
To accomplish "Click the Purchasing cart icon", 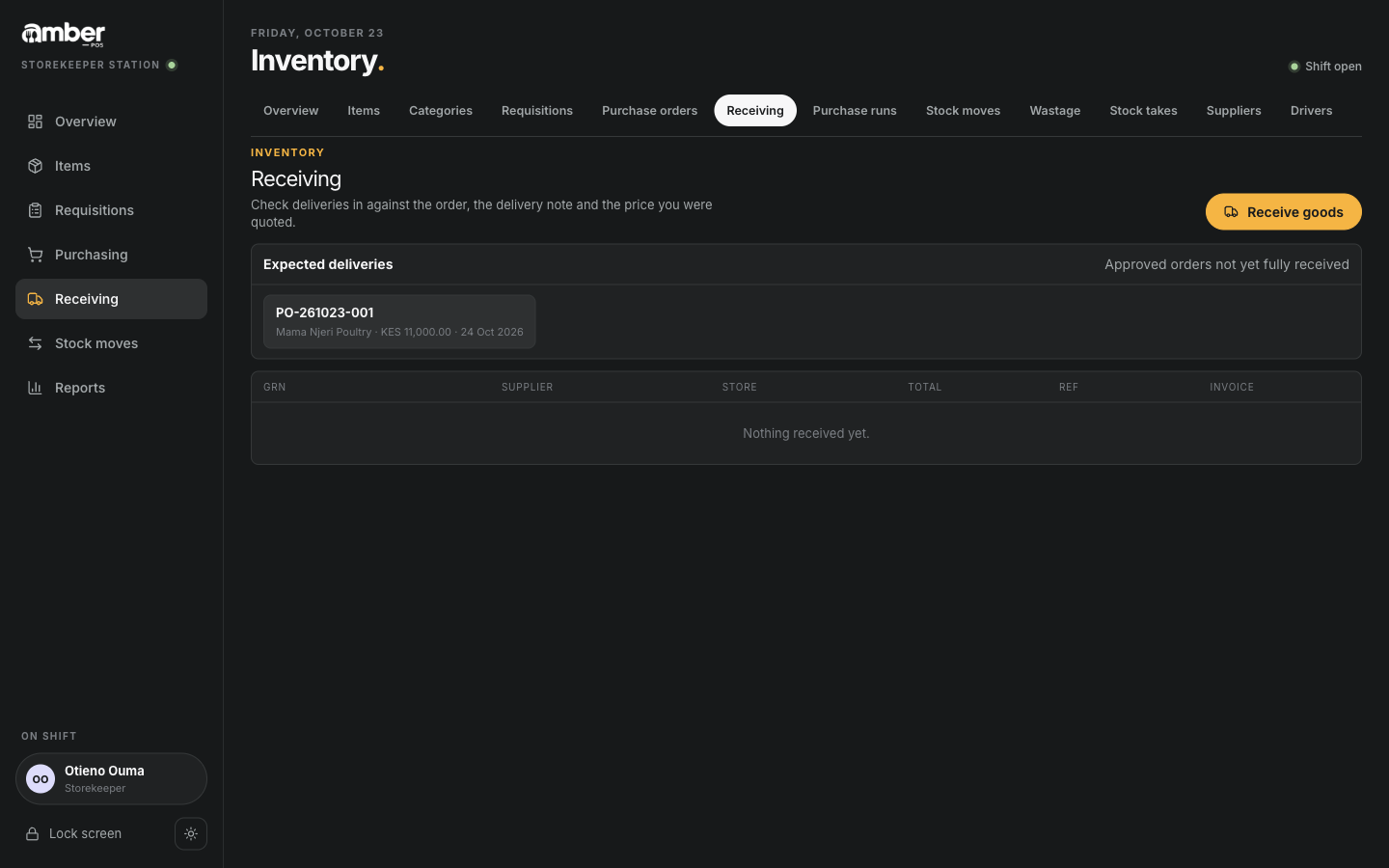I will click(35, 255).
